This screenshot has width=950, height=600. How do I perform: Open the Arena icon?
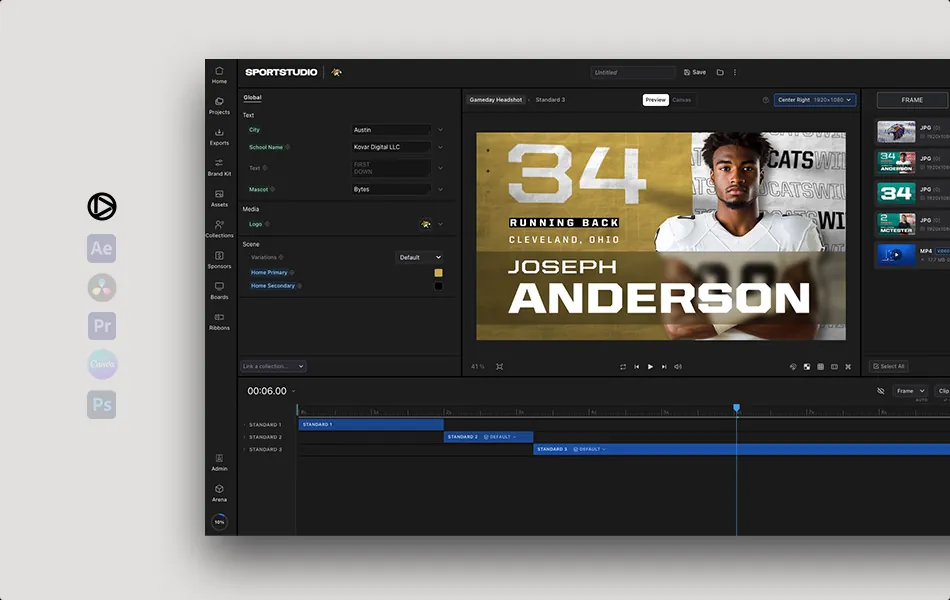coord(219,493)
